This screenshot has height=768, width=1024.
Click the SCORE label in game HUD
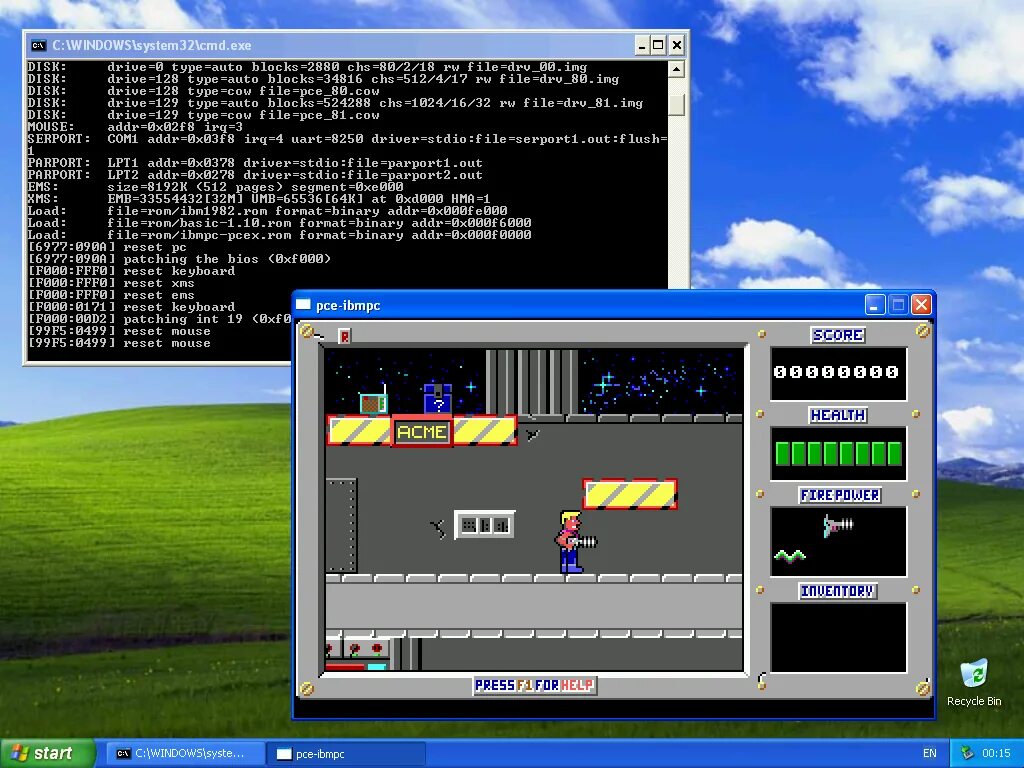(x=838, y=335)
